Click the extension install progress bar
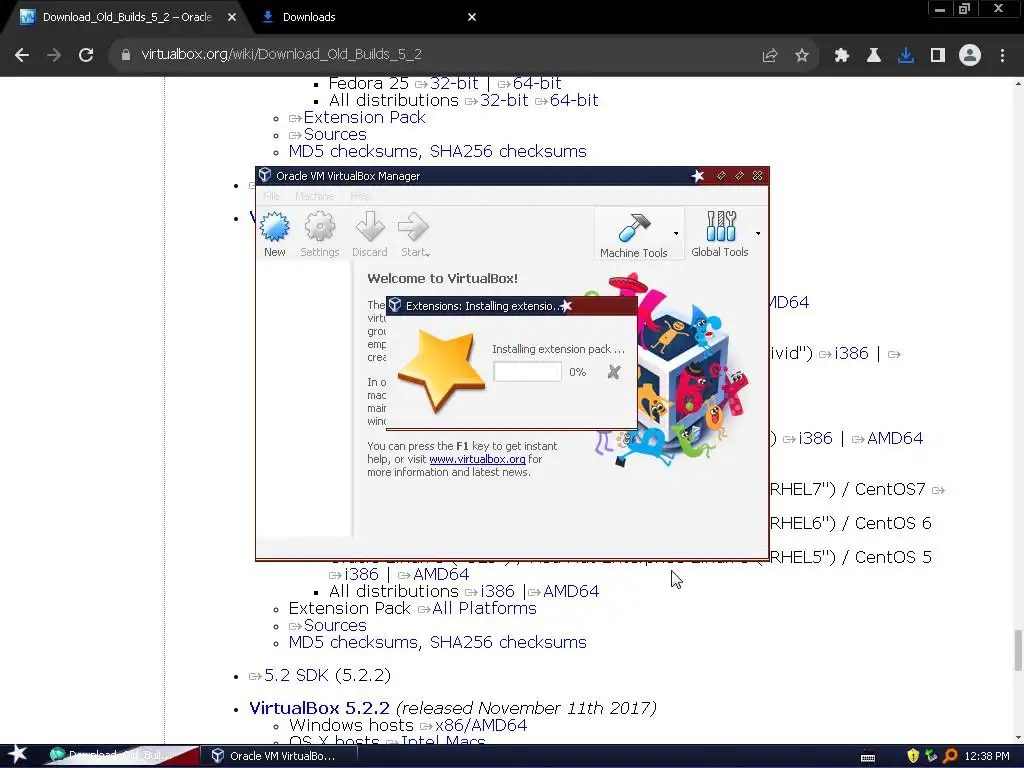 point(528,372)
